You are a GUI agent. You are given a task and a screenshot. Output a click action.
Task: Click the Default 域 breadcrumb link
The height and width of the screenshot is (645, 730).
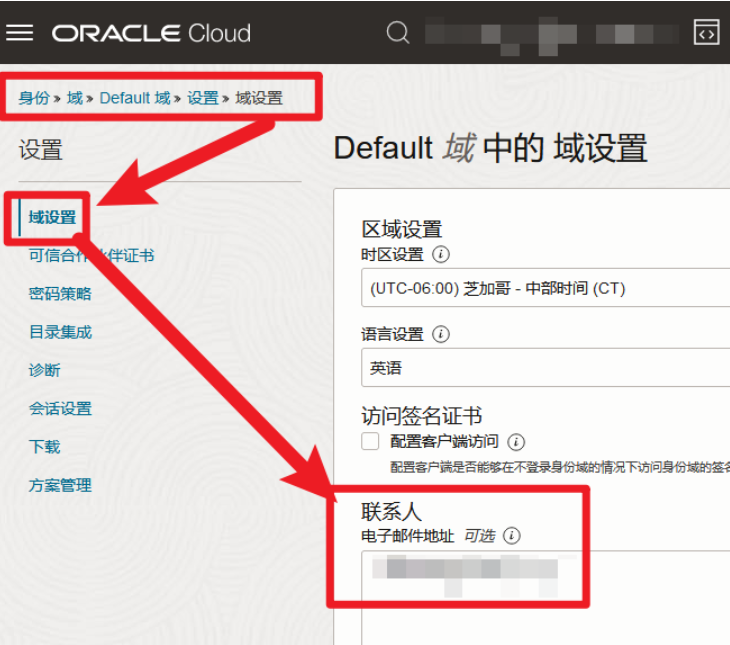coord(135,98)
